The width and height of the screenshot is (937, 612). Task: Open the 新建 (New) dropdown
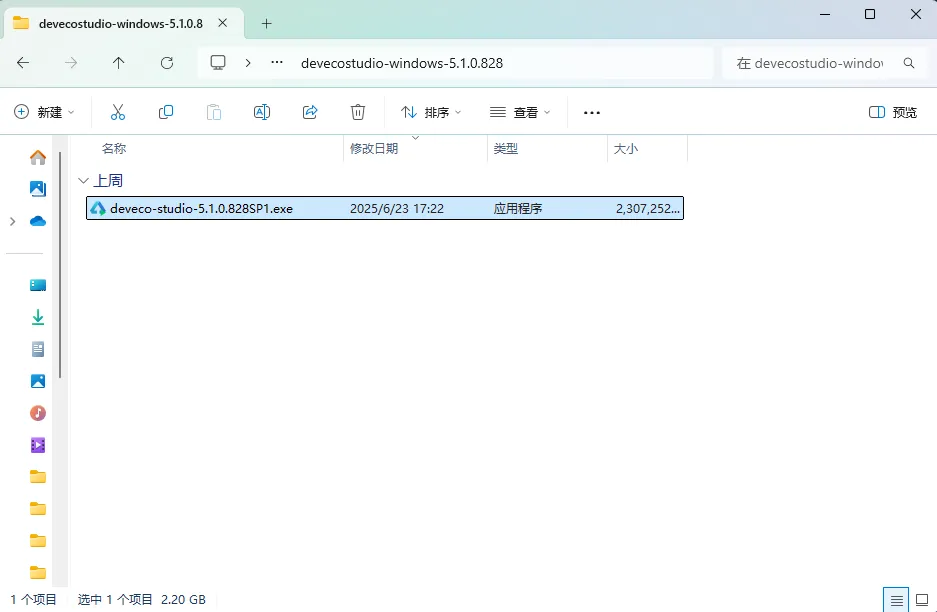(x=44, y=112)
